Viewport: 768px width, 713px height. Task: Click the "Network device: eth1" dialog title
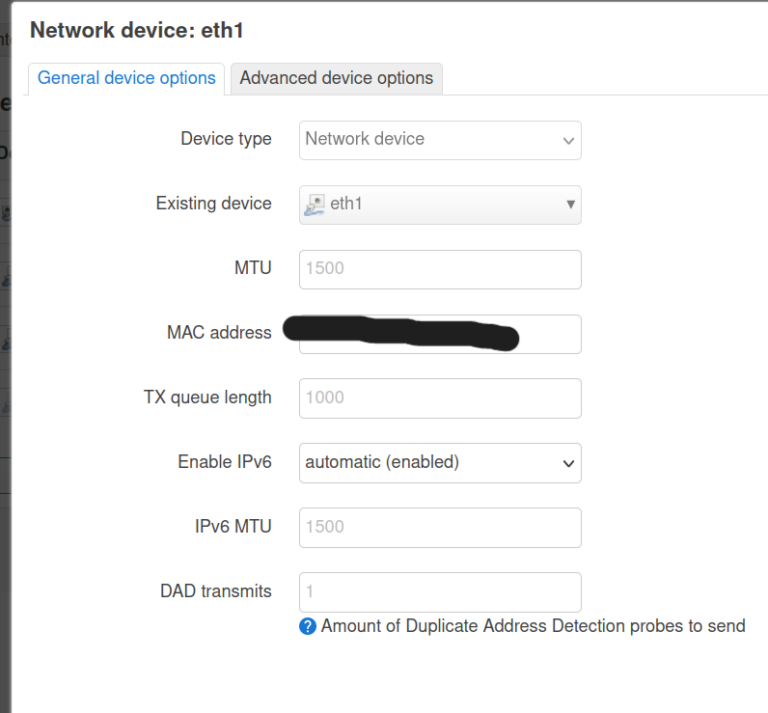[x=137, y=31]
